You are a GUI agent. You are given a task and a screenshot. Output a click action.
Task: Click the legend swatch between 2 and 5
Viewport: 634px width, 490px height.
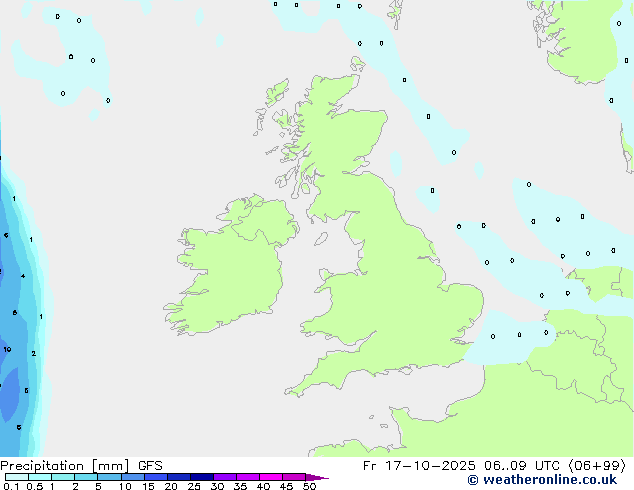click(x=86, y=477)
